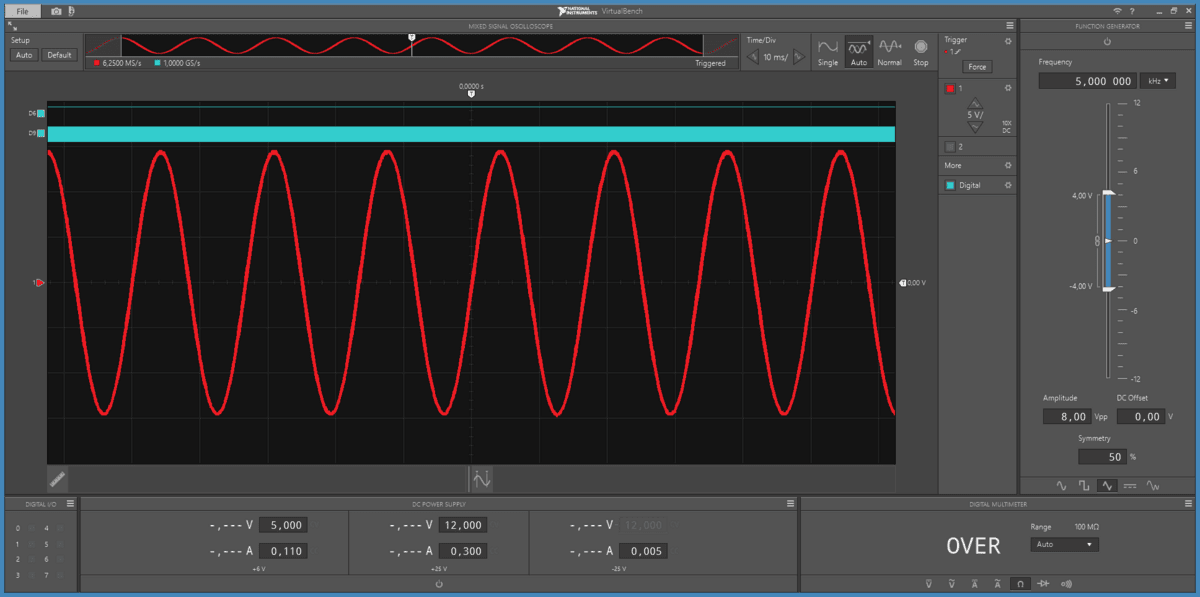Select continuity multimeter mode
Screen dimensions: 1200x597
point(1067,583)
